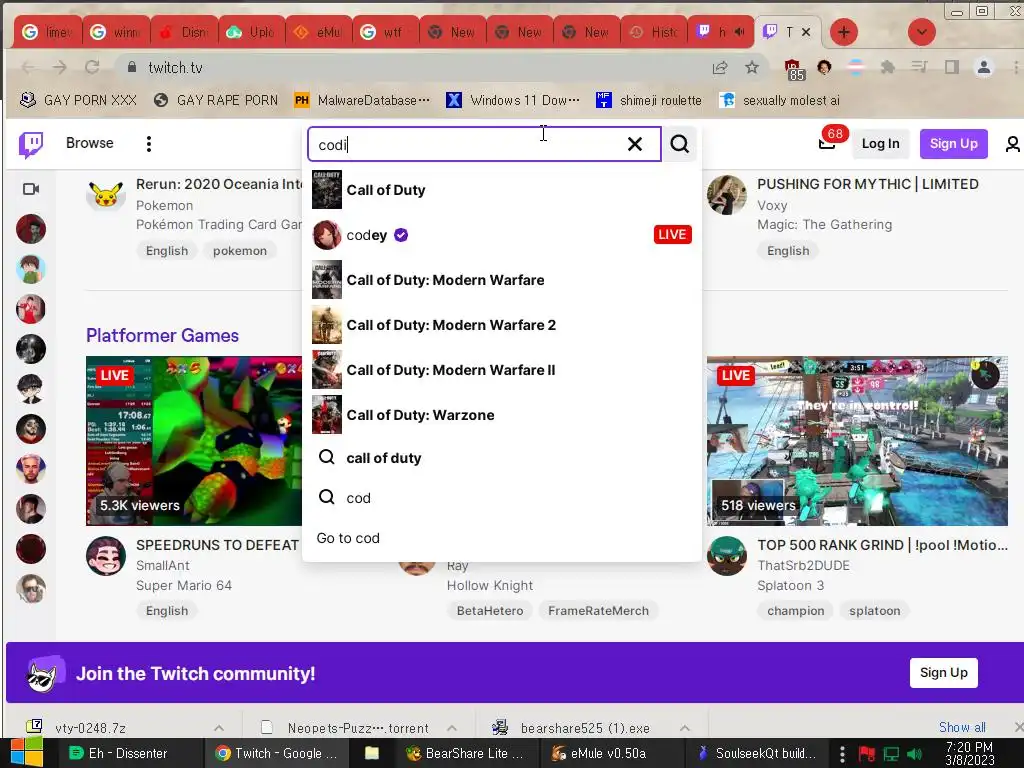Pick the 'cod' search-term suggestion
Image resolution: width=1024 pixels, height=768 pixels.
(502, 498)
